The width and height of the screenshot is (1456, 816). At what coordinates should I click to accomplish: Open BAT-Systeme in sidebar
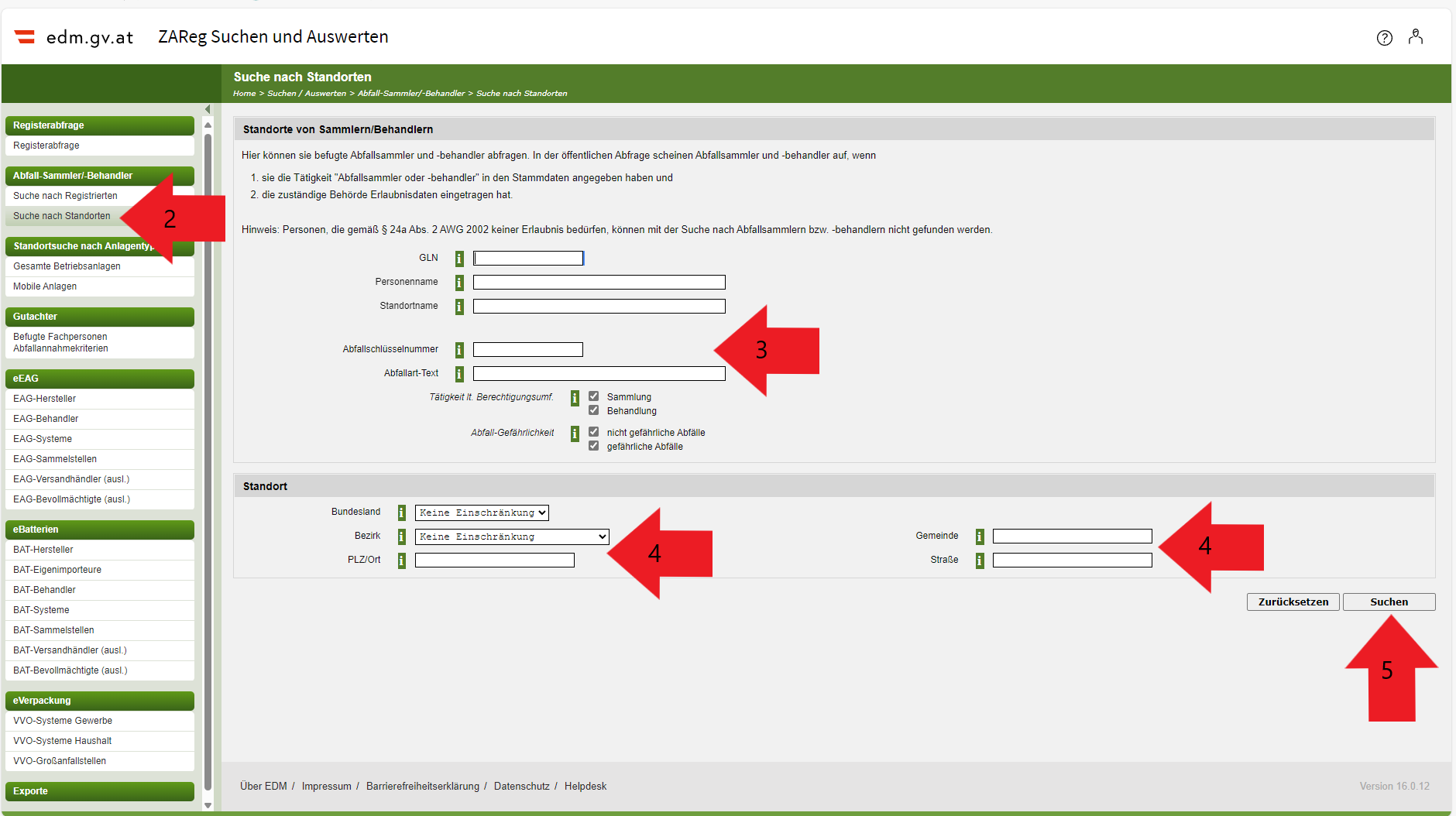click(x=100, y=610)
